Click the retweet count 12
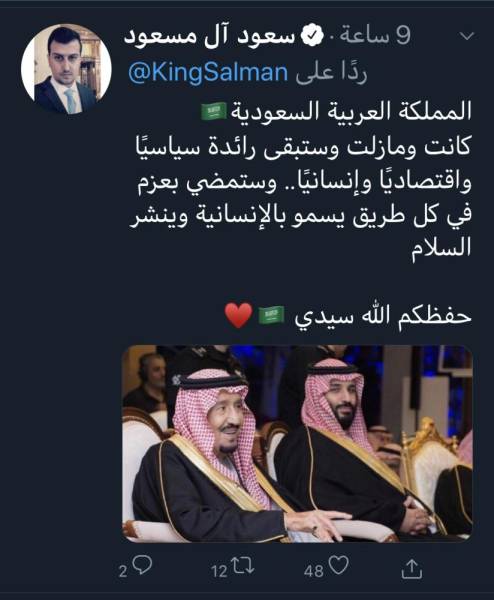This screenshot has height=600, width=494. pyautogui.click(x=219, y=572)
